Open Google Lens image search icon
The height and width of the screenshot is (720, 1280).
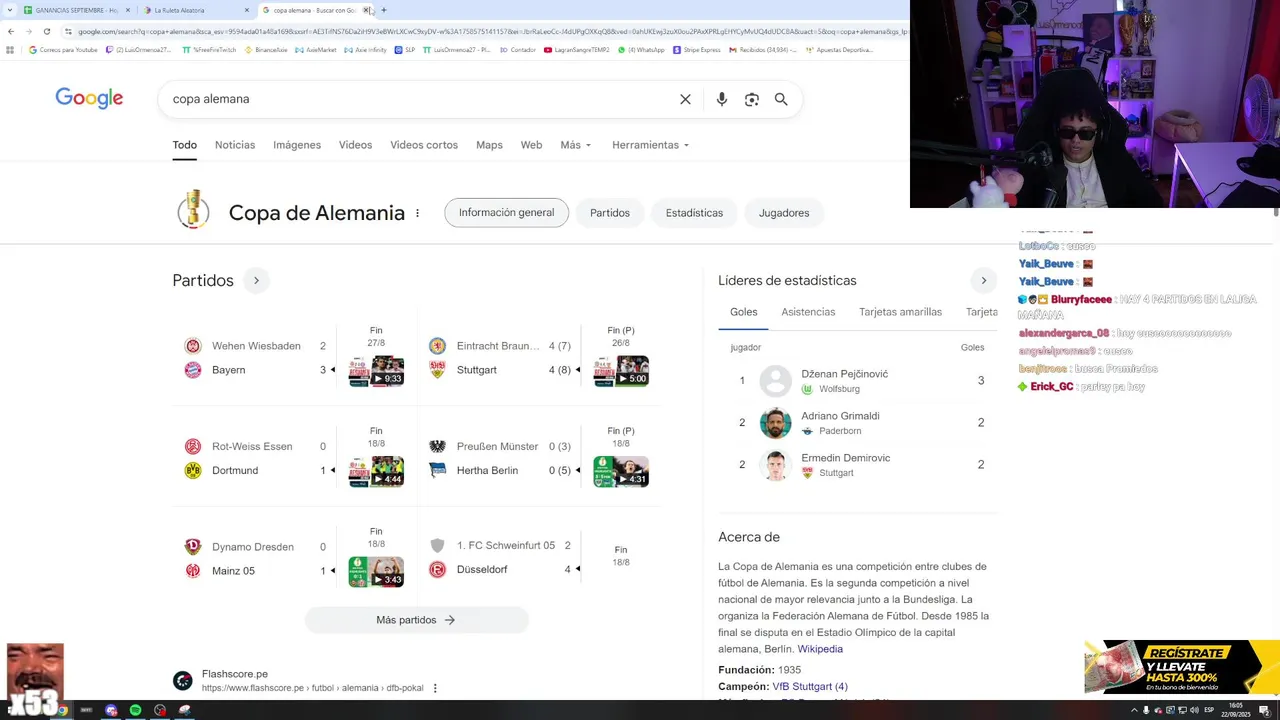(752, 99)
